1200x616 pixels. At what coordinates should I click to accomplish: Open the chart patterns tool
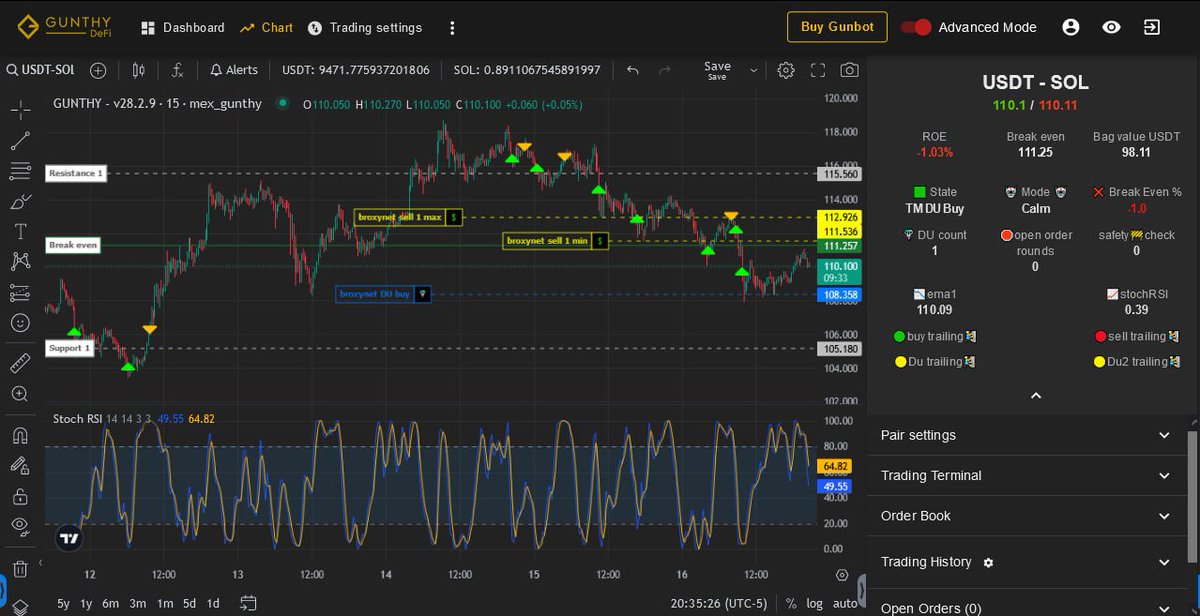(20, 262)
